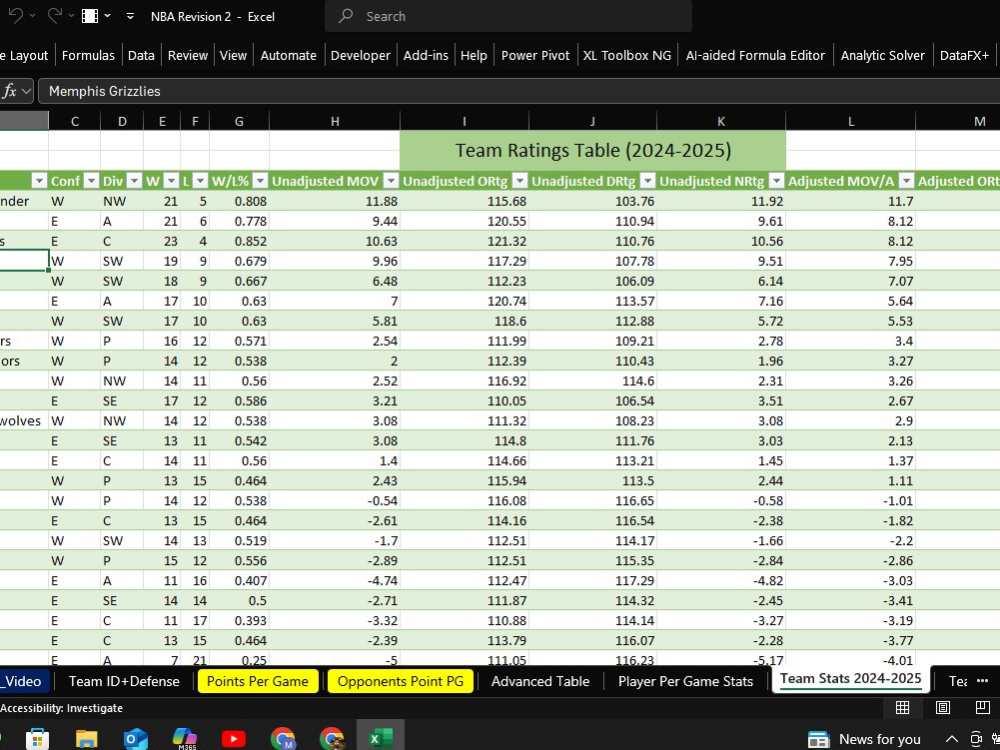
Task: Switch to Page Break Preview icon
Action: click(x=983, y=707)
